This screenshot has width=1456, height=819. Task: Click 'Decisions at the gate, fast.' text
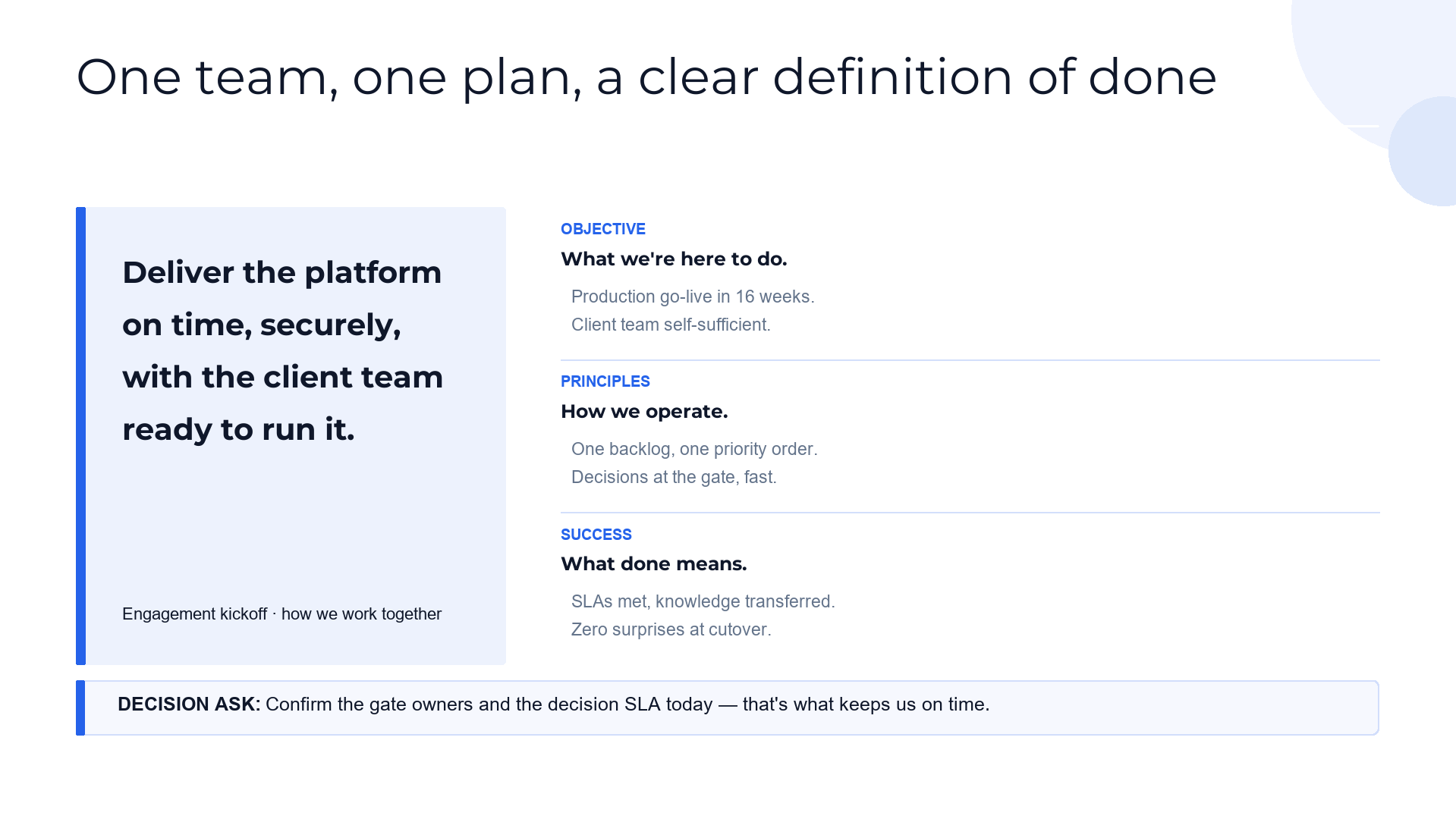click(674, 477)
